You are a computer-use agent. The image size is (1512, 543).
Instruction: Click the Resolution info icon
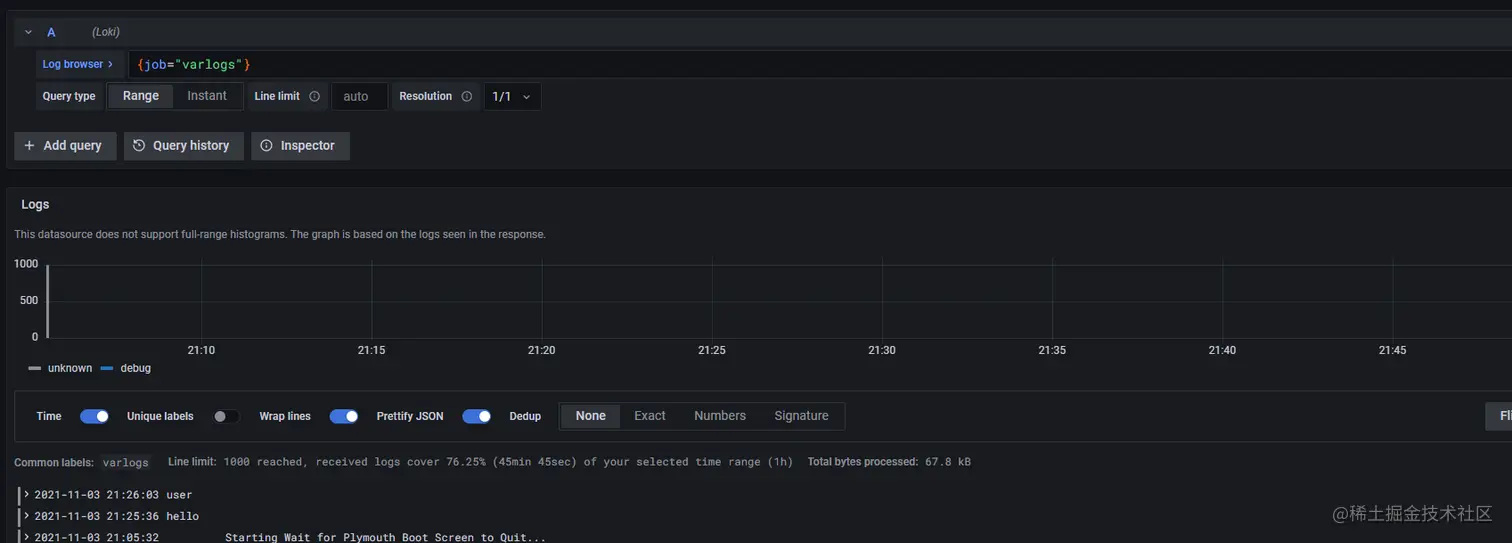465,97
